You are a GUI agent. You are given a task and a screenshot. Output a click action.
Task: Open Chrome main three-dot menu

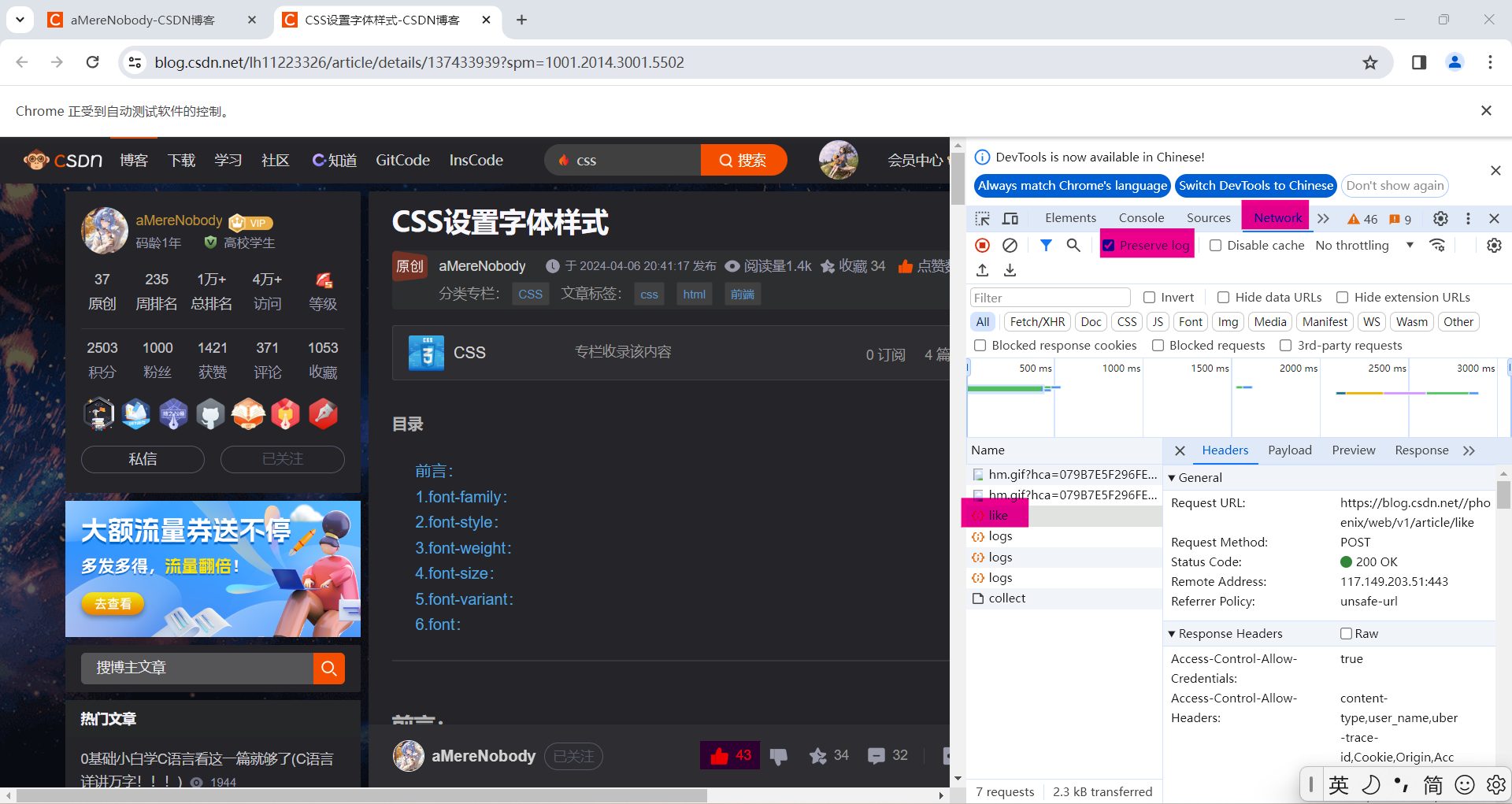pyautogui.click(x=1490, y=62)
